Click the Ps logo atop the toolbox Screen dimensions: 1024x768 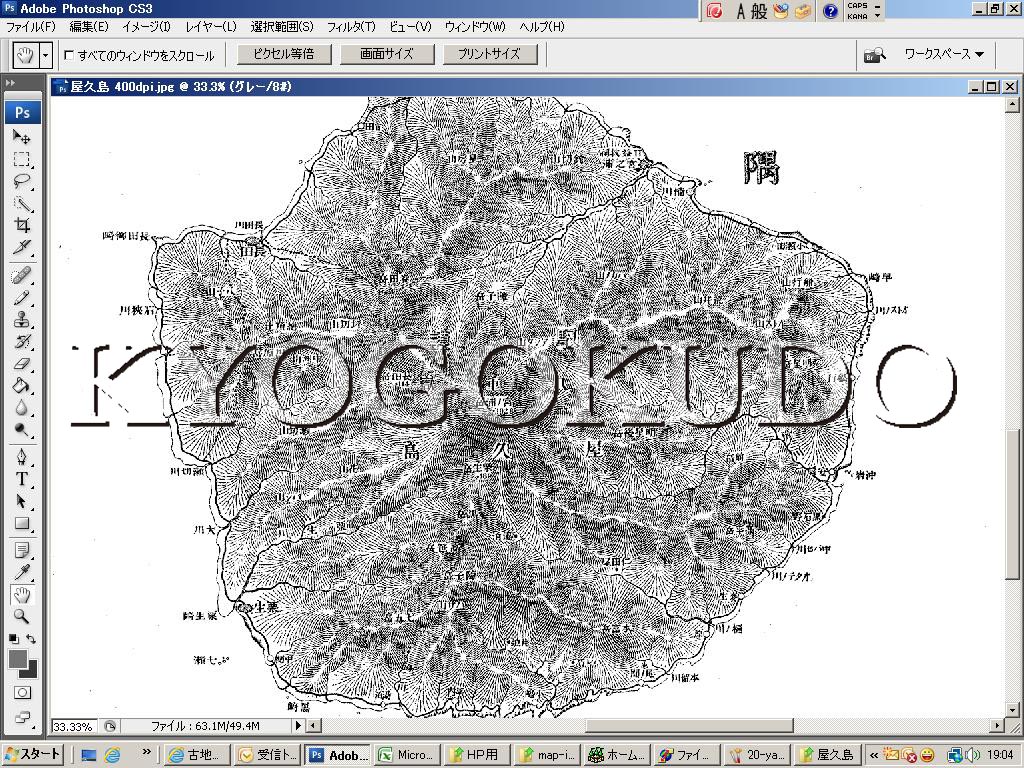(22, 112)
